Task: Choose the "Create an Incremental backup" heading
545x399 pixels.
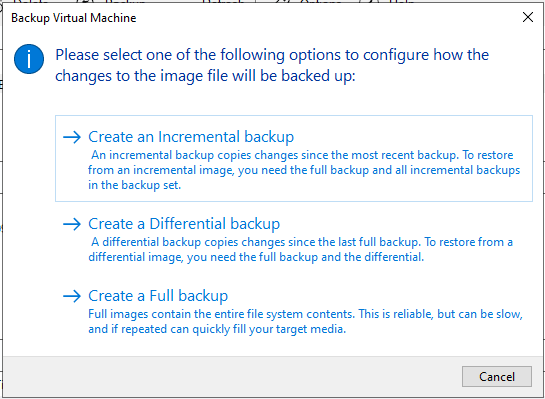Action: point(191,137)
